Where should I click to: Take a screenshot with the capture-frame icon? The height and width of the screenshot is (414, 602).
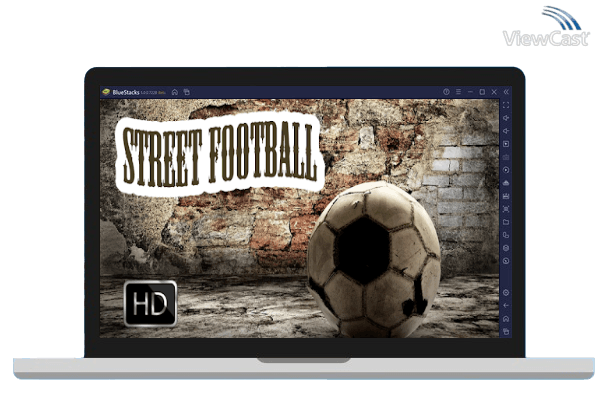pyautogui.click(x=506, y=209)
